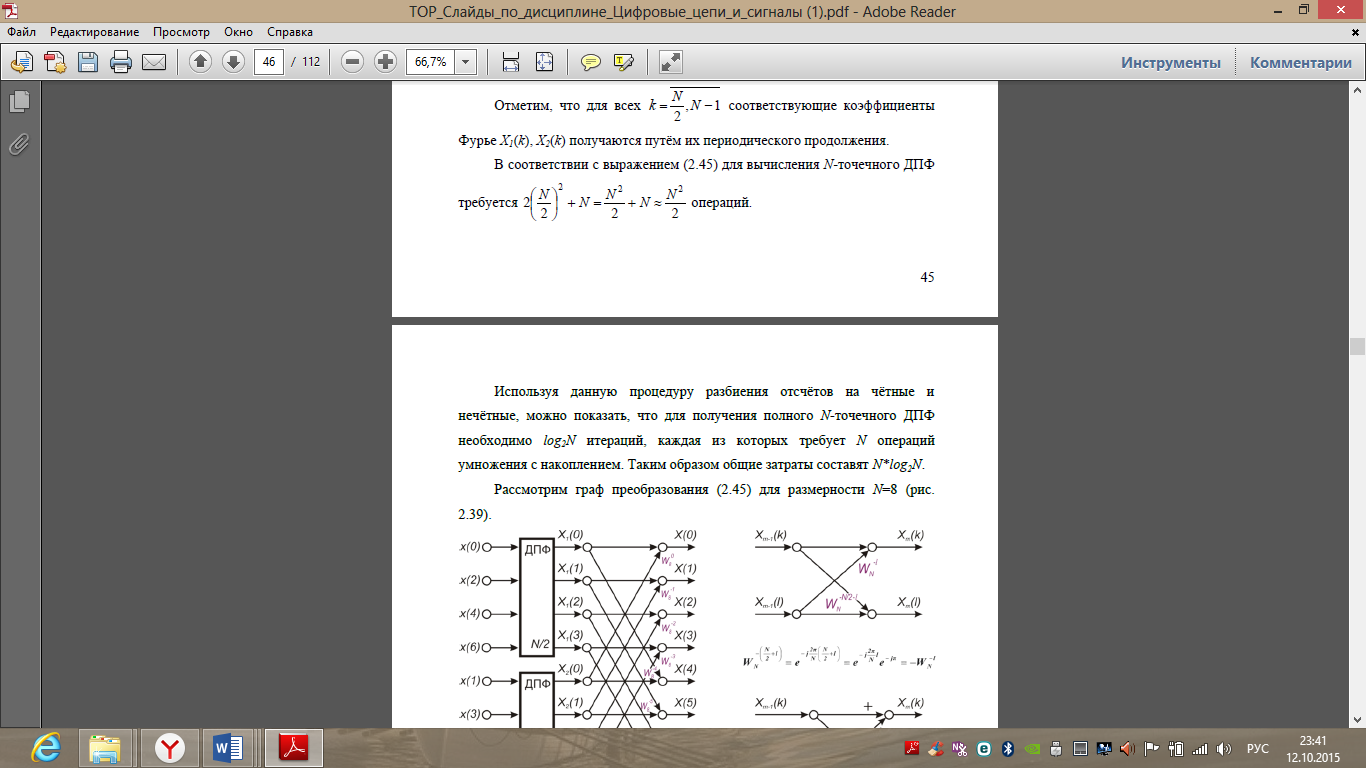The width and height of the screenshot is (1366, 768).
Task: Switch to read mode with arrows icon
Action: (x=671, y=62)
